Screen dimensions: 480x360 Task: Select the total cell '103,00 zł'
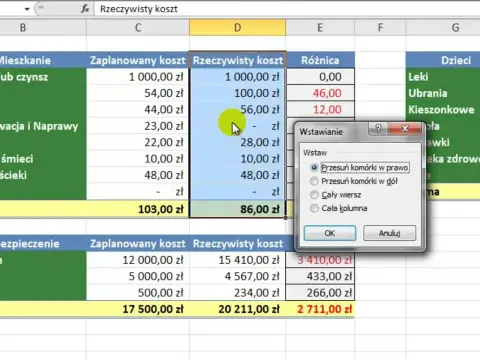click(x=138, y=209)
